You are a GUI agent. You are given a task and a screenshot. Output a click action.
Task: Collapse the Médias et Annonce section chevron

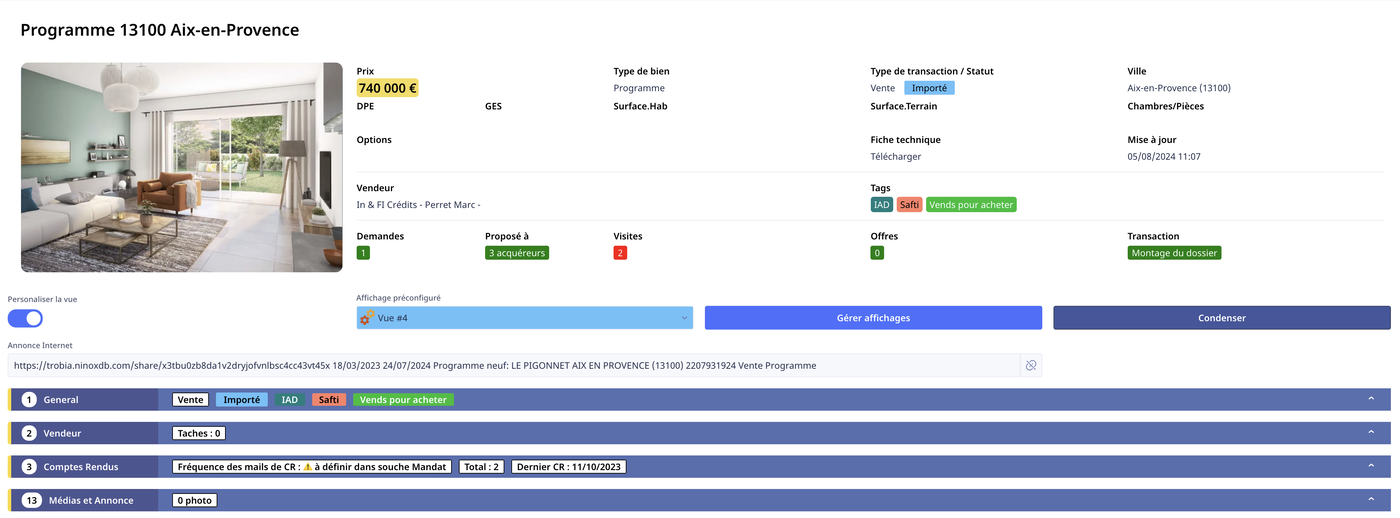(1371, 500)
